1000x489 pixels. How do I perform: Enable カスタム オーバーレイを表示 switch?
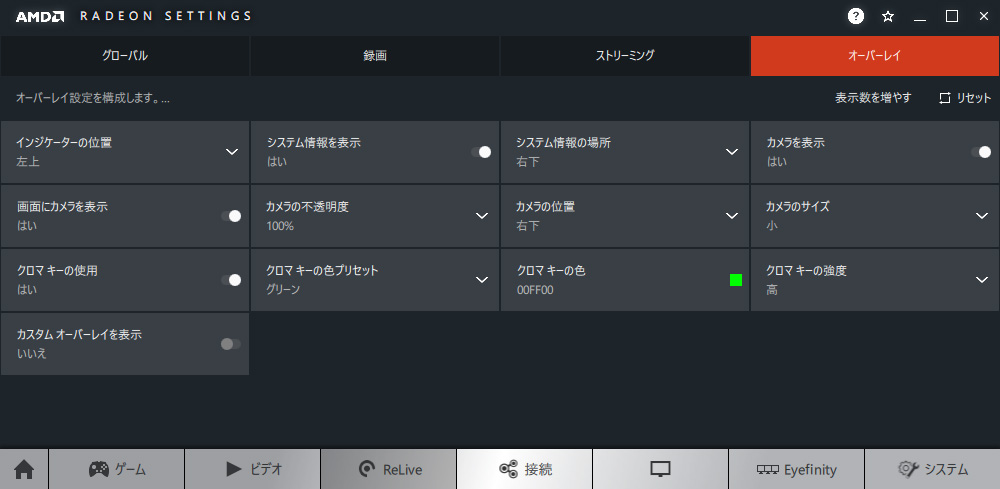tap(231, 344)
